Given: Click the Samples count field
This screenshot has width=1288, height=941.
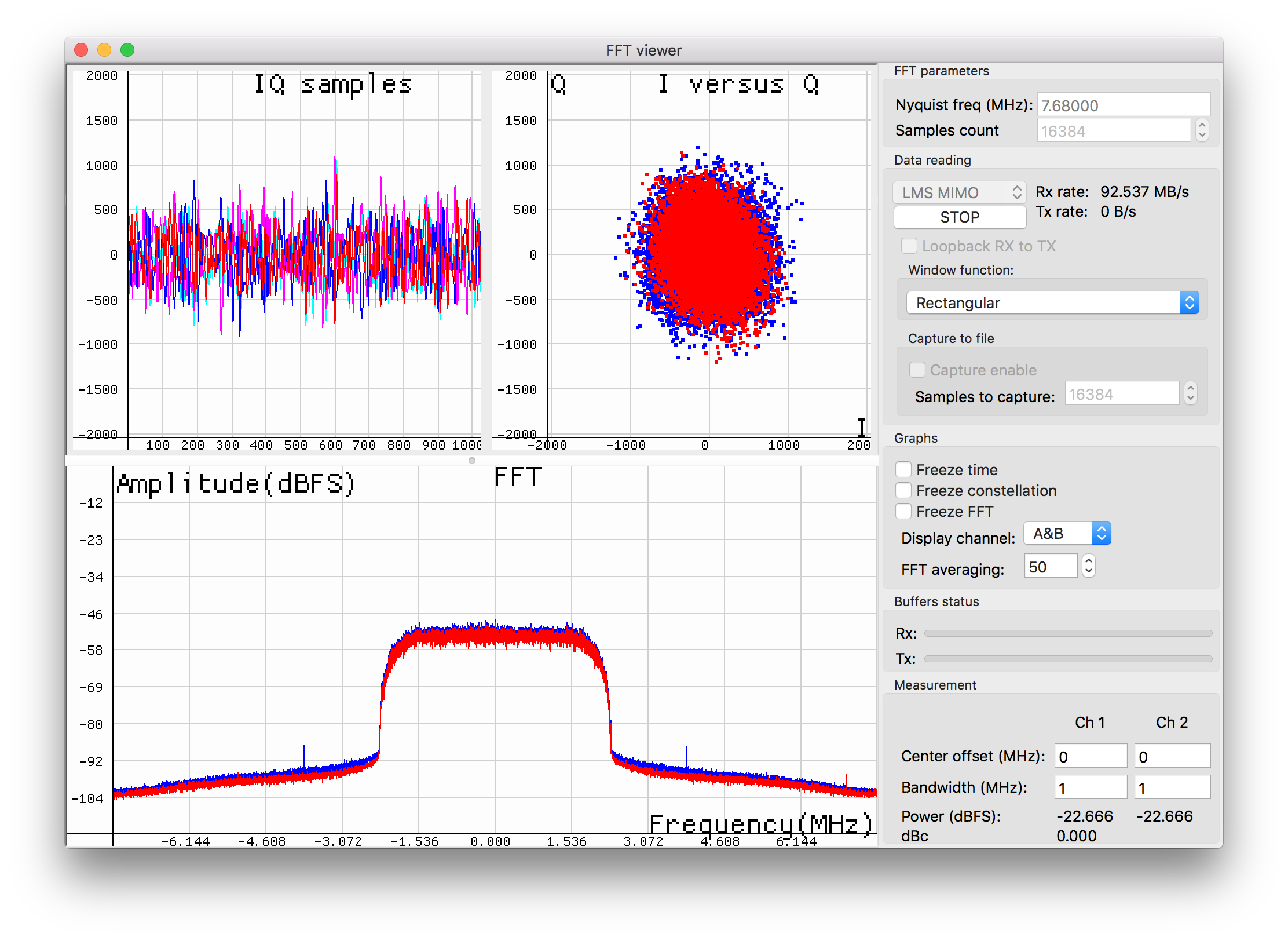Looking at the screenshot, I should point(1114,130).
